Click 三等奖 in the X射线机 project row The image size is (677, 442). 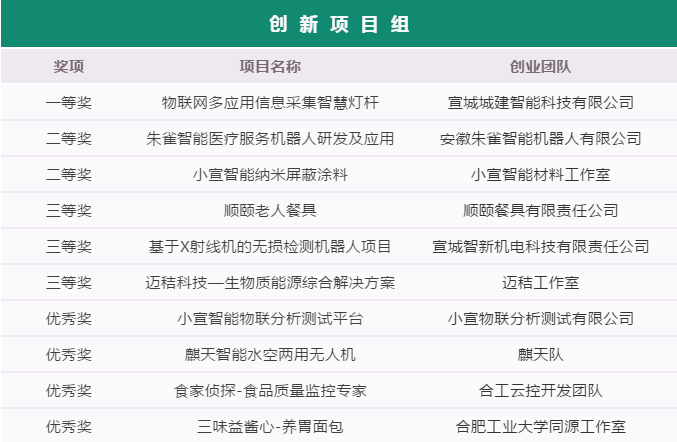[x=69, y=247]
